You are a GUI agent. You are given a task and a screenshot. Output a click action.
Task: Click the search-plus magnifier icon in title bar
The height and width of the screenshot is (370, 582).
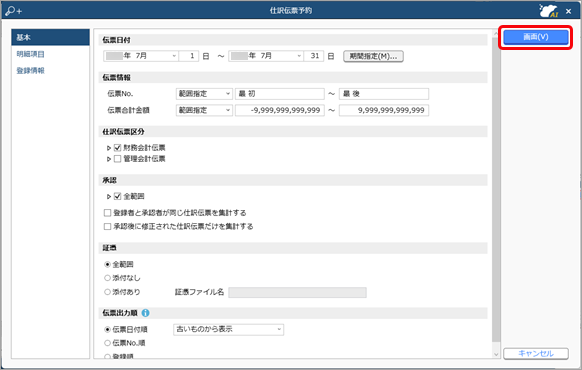[13, 11]
